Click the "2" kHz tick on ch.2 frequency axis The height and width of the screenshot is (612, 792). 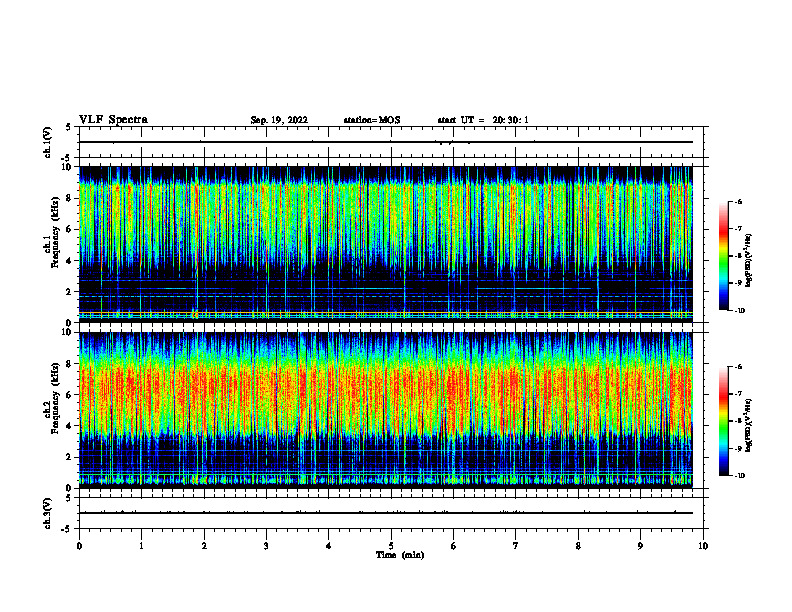point(70,457)
